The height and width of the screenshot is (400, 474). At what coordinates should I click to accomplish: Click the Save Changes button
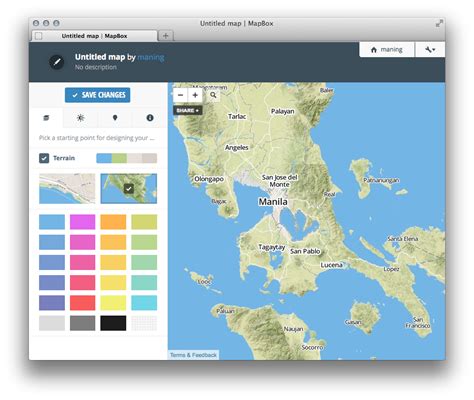[x=97, y=95]
